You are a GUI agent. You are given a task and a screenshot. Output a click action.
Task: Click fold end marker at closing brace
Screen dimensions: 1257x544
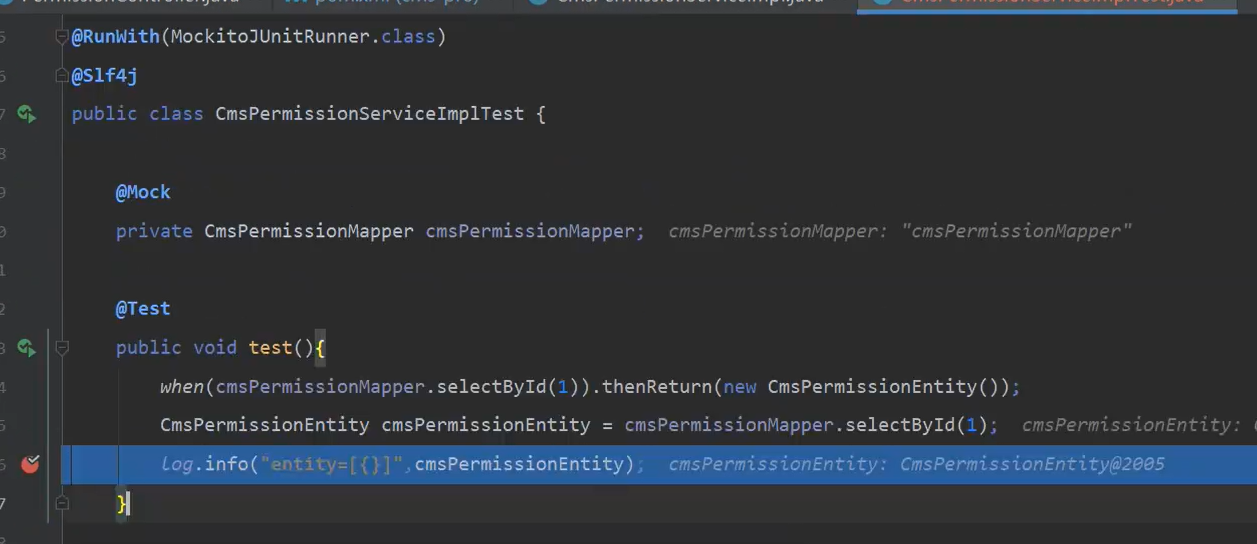(62, 504)
